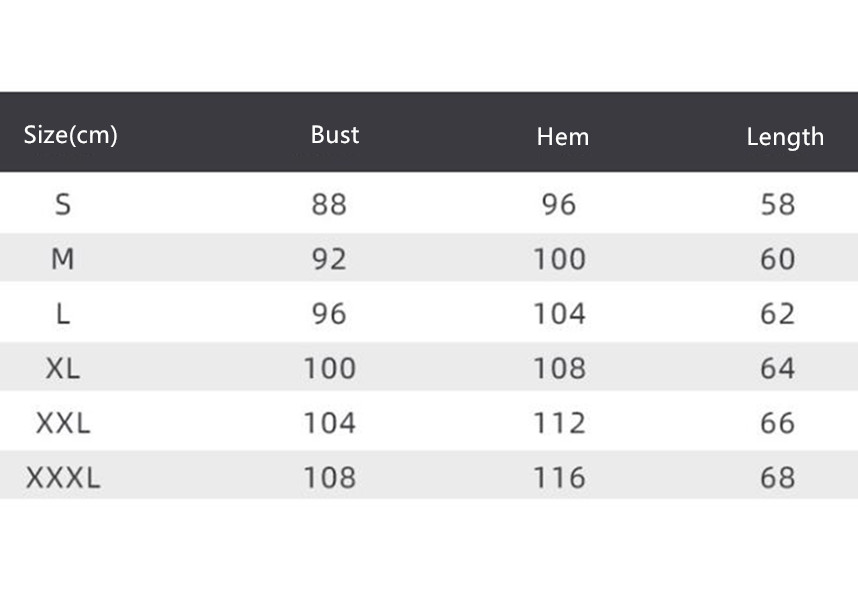This screenshot has width=858, height=600.
Task: Select the M size row label
Action: pos(63,260)
